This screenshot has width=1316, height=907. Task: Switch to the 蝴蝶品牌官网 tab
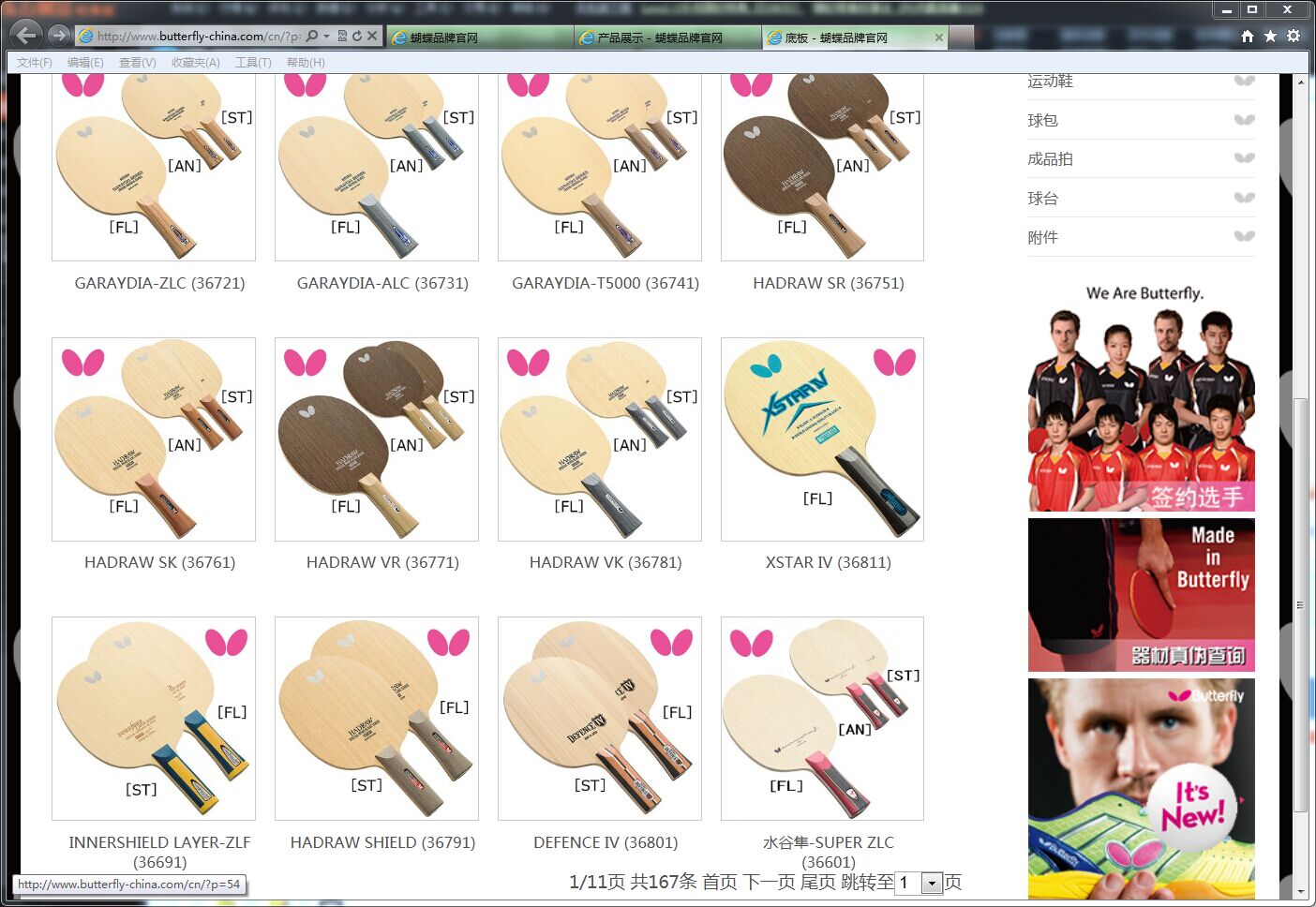click(x=480, y=37)
